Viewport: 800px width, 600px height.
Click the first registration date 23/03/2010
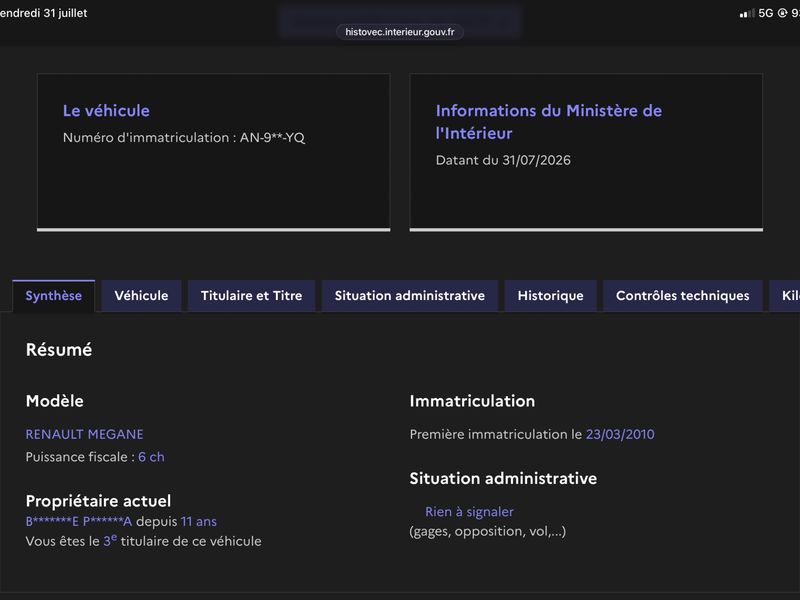pyautogui.click(x=620, y=434)
